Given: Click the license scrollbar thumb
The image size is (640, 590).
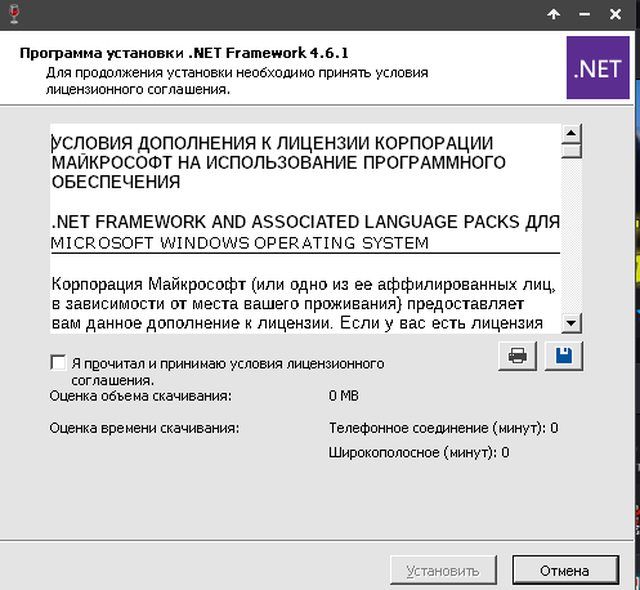Looking at the screenshot, I should pos(571,150).
